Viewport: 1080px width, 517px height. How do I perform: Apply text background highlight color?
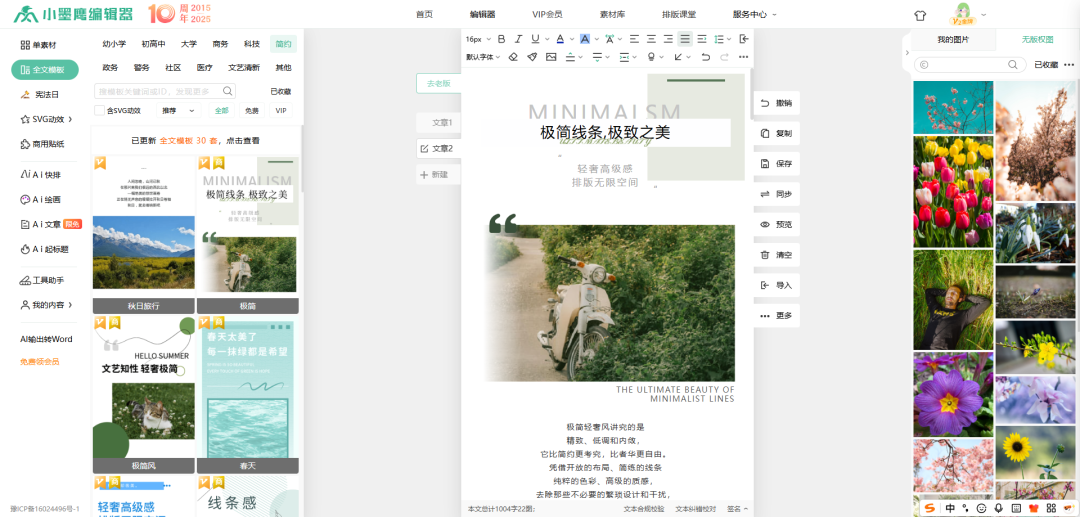coord(585,39)
